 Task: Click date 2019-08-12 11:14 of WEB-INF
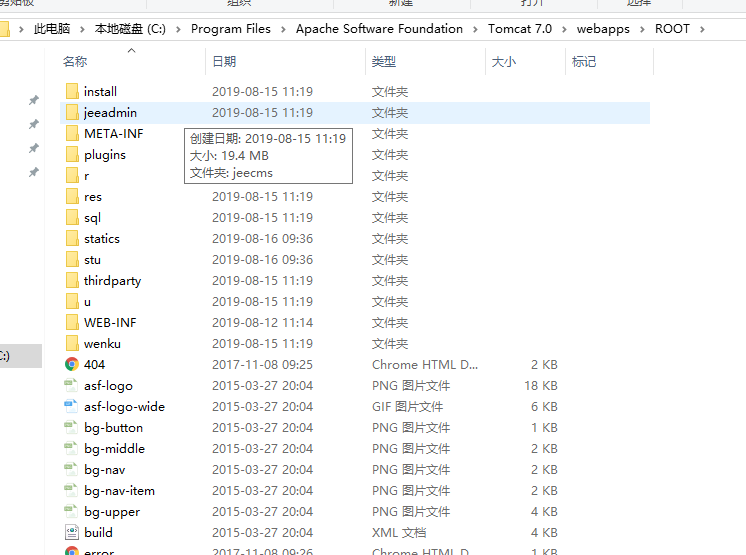pos(263,323)
